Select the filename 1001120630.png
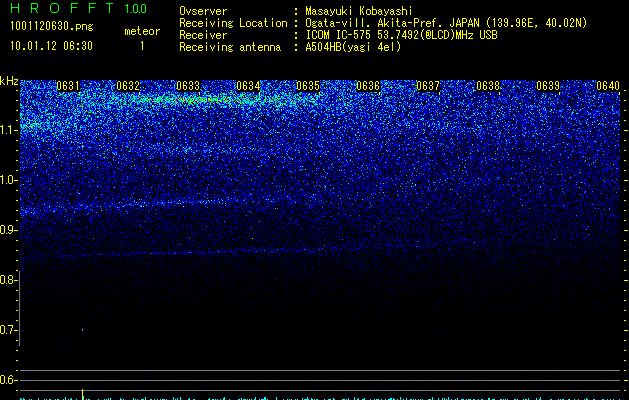629x400 pixels. pos(52,27)
